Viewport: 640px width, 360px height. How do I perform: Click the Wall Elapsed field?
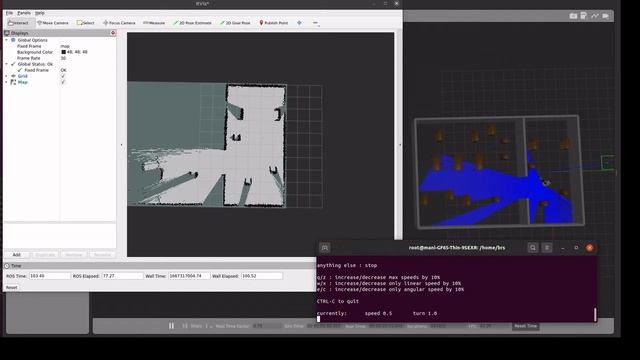[262, 276]
